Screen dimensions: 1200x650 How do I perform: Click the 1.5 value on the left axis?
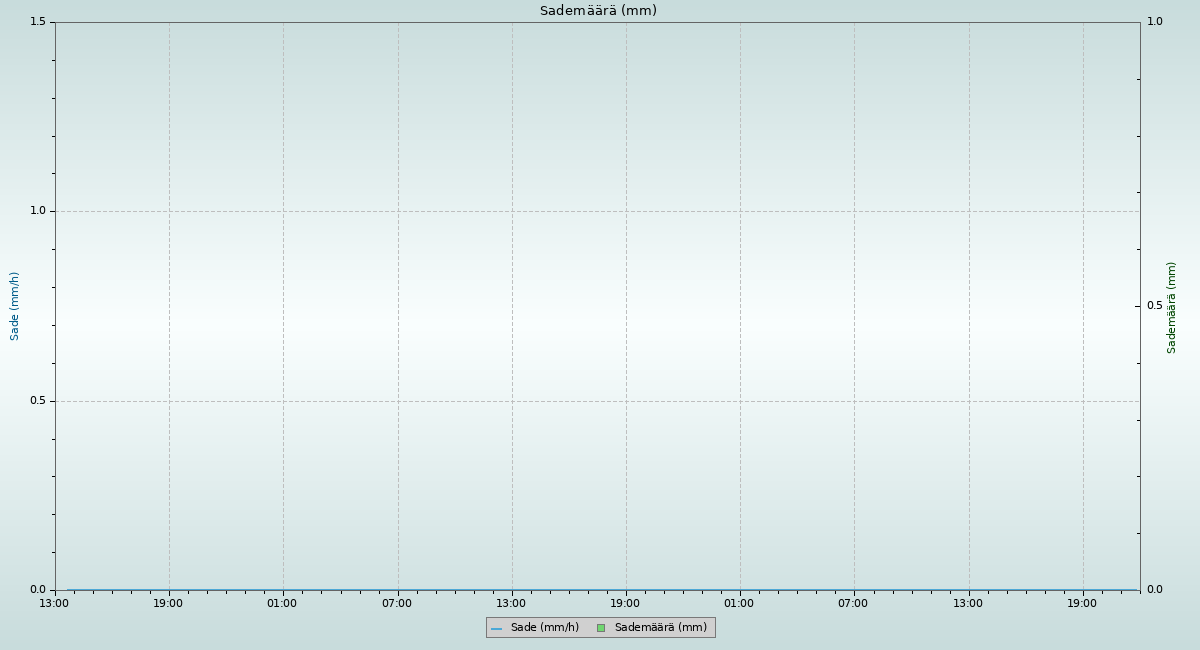pos(38,22)
